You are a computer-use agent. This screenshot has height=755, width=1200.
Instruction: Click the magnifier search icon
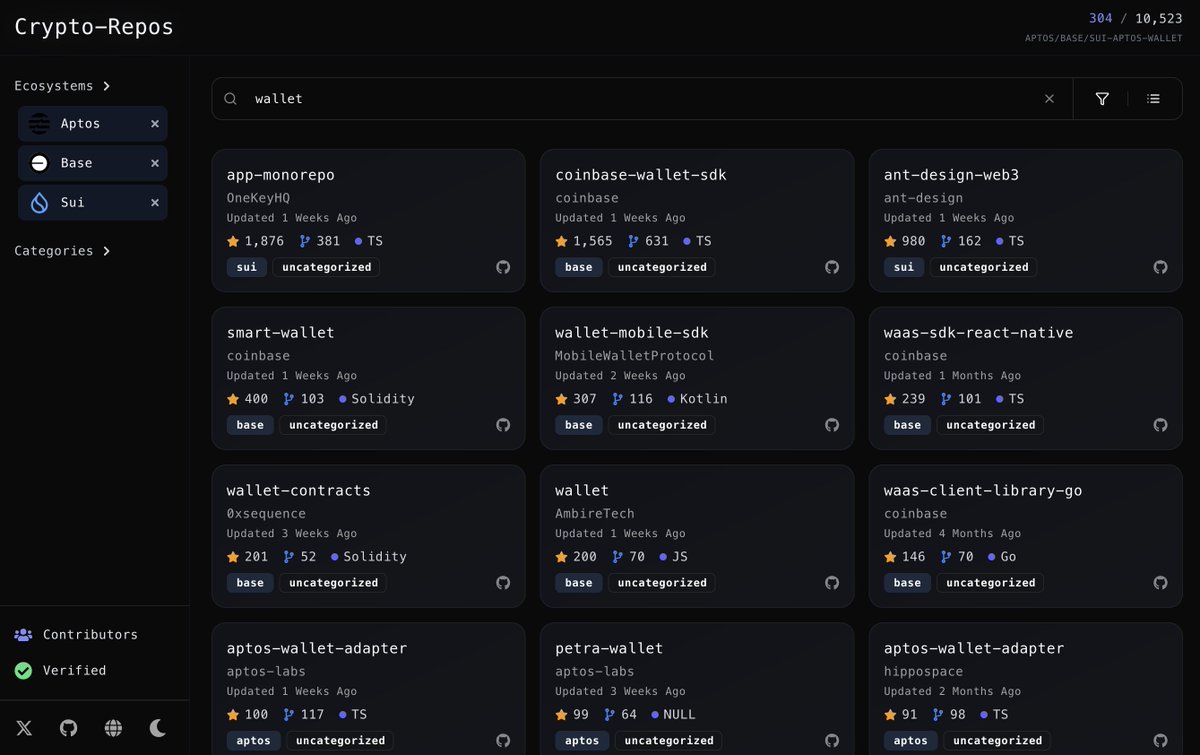click(x=231, y=99)
